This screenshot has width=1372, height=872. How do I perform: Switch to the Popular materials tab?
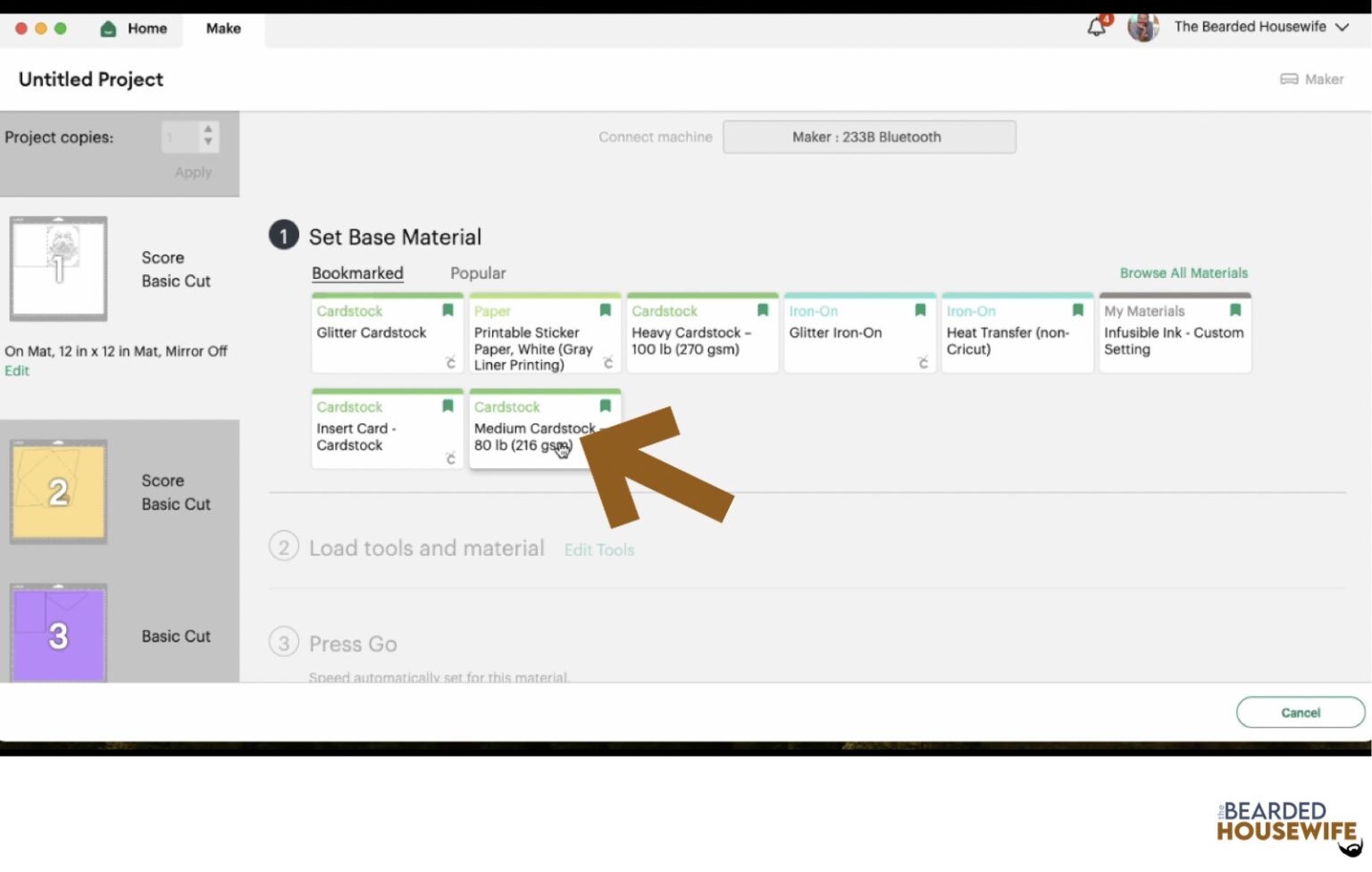click(477, 273)
